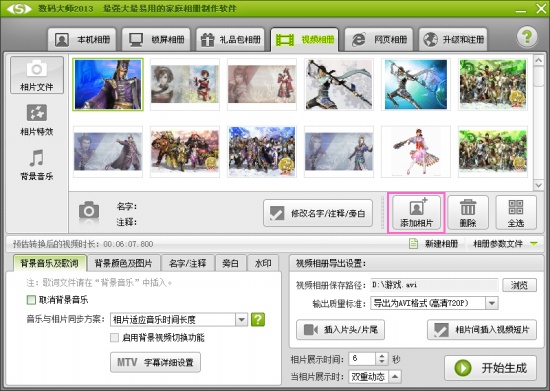Image resolution: width=550 pixels, height=391 pixels.
Task: Click MTV 字幕详细设置 button
Action: [x=155, y=362]
